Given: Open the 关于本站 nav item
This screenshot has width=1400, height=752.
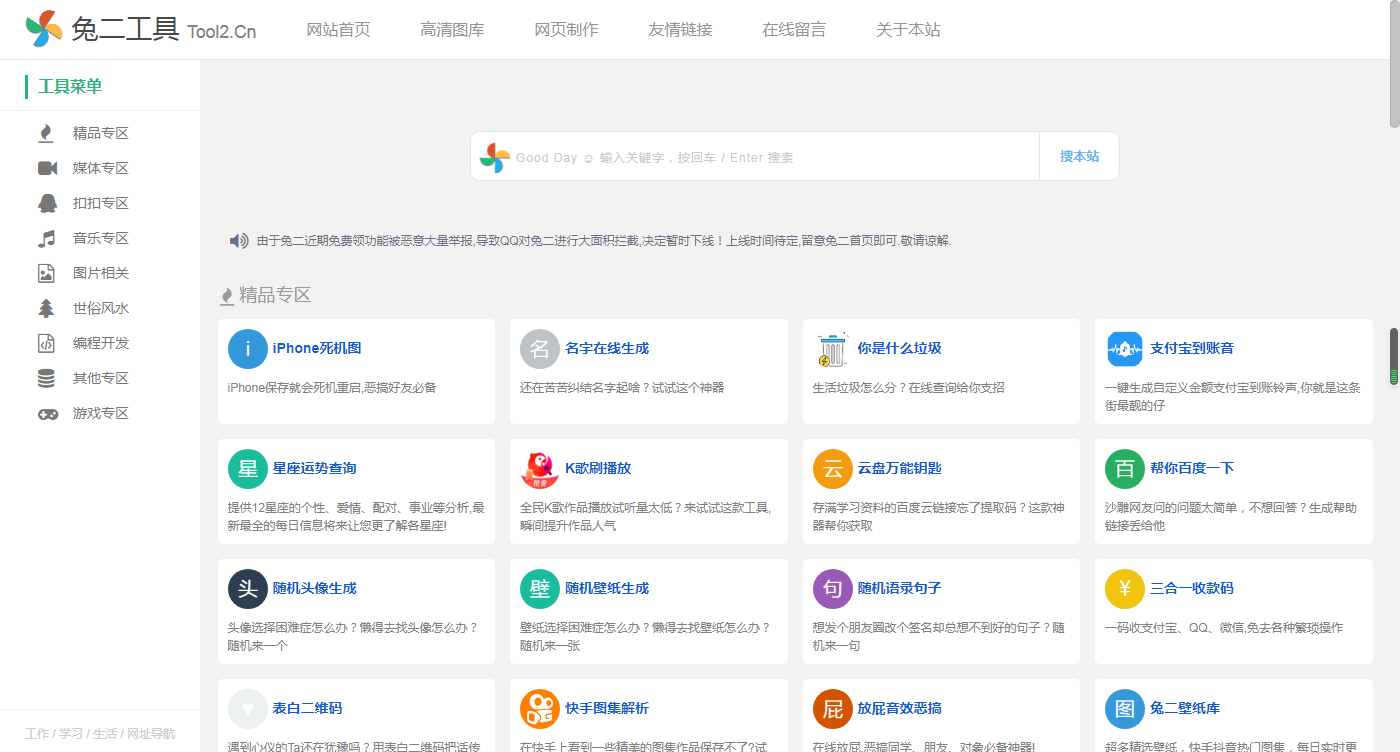Looking at the screenshot, I should (908, 30).
